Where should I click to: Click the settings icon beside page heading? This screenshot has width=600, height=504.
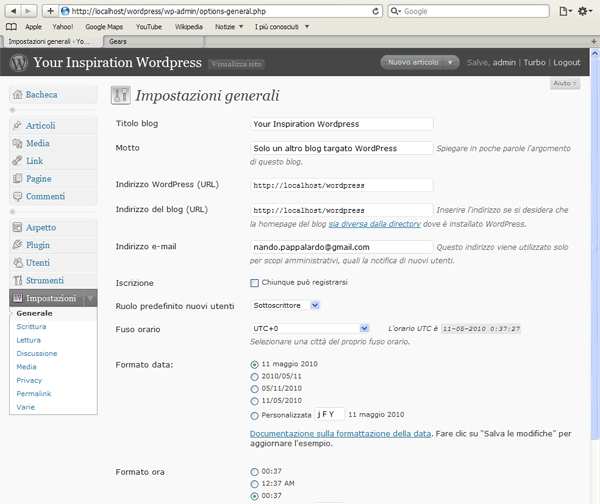point(121,95)
